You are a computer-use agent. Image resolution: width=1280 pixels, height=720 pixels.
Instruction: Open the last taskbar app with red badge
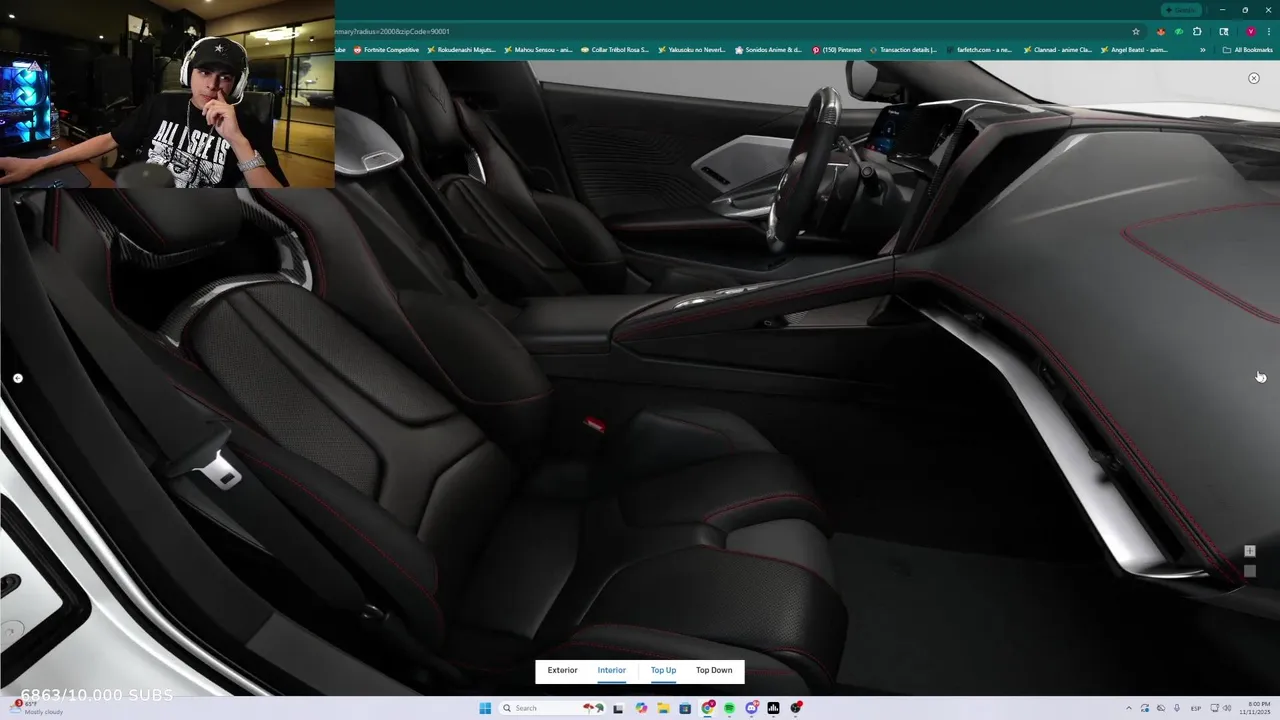point(796,708)
